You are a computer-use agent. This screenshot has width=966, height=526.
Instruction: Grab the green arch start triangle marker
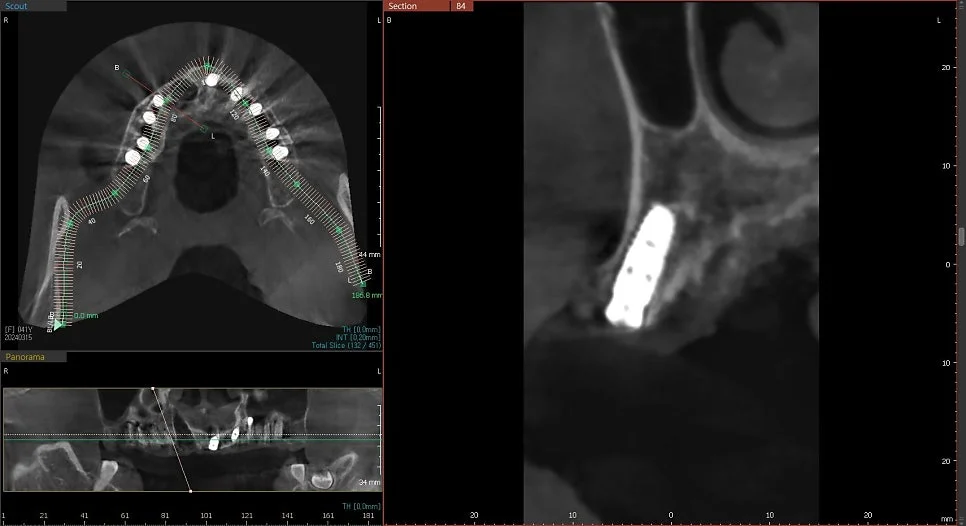pos(57,324)
